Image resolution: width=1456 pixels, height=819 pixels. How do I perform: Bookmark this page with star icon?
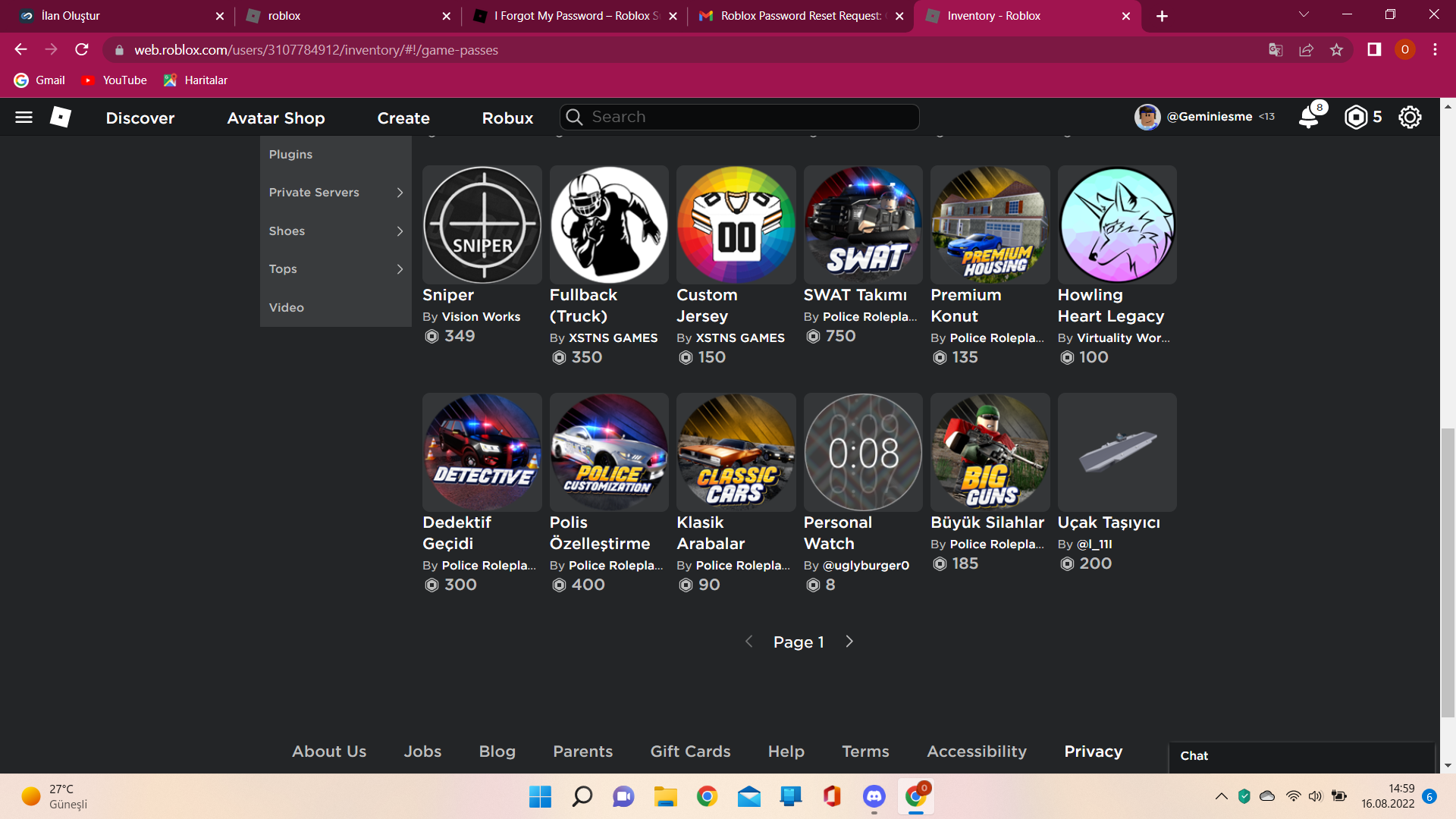(1336, 50)
